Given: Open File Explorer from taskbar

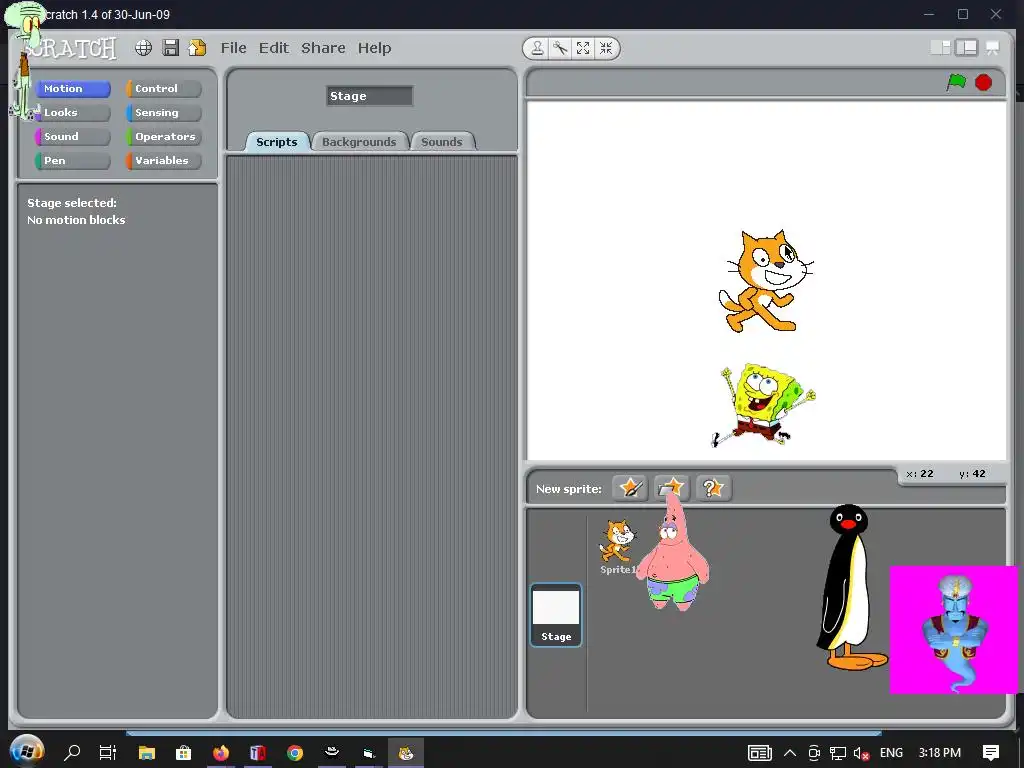Looking at the screenshot, I should point(146,753).
